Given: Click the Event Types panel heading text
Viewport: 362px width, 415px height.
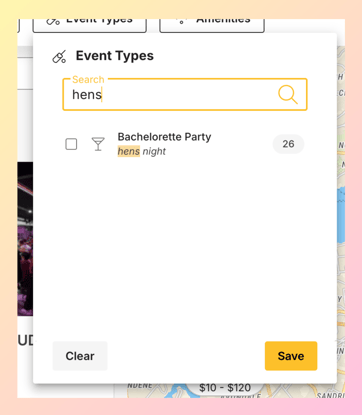Looking at the screenshot, I should tap(115, 56).
